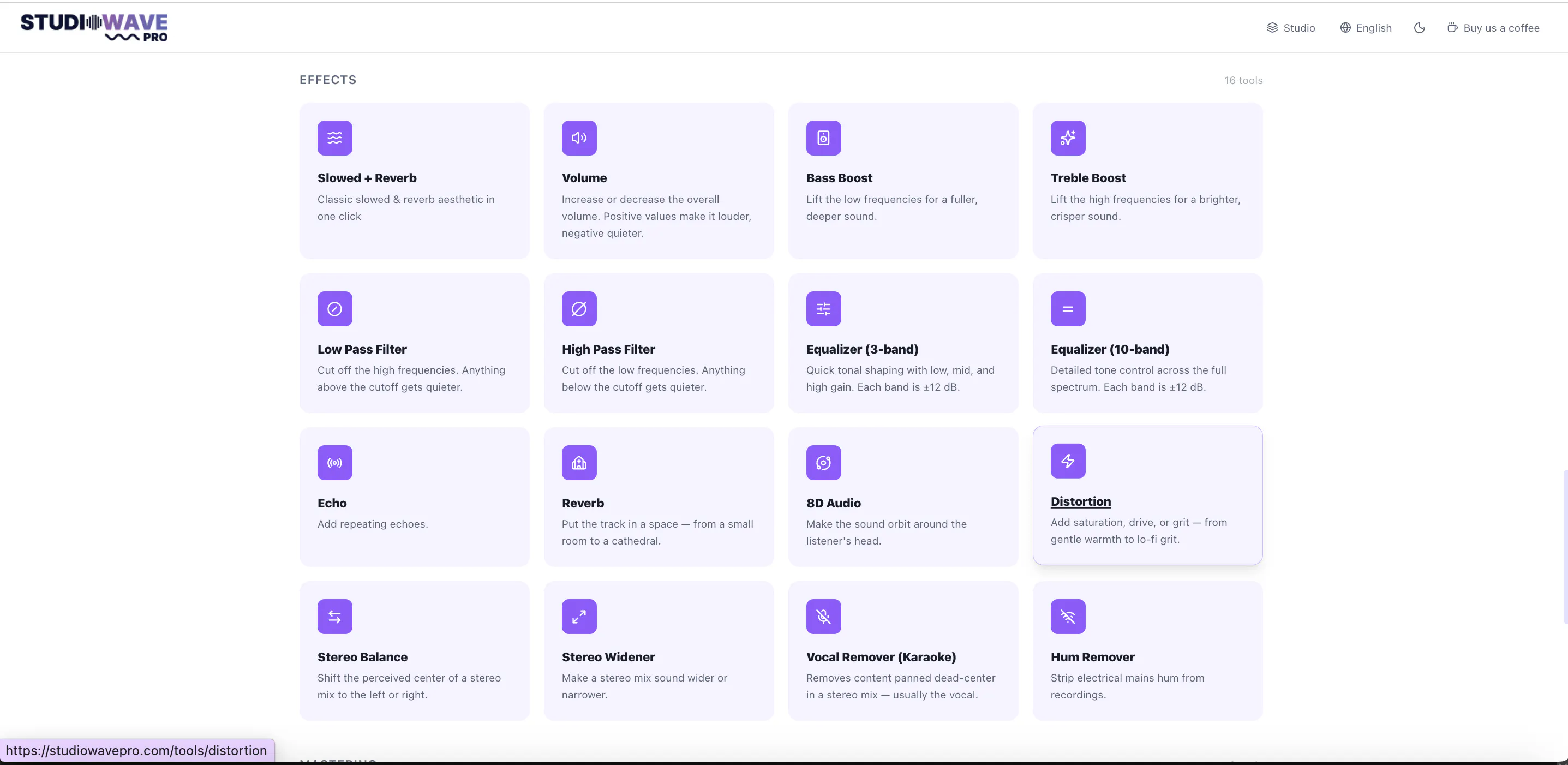Screen dimensions: 1568x765
Task: Click 'Cut off the high frequencies' description
Action: 411,379
